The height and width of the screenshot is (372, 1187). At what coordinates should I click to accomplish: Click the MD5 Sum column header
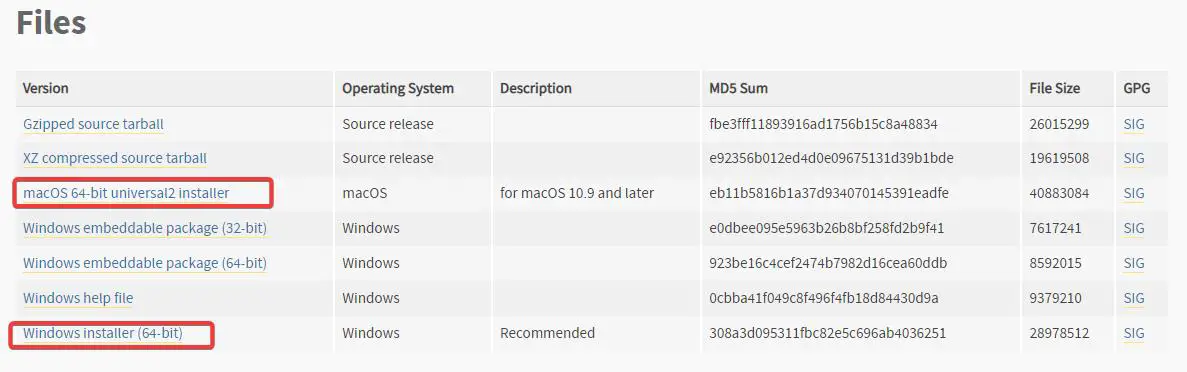point(738,88)
